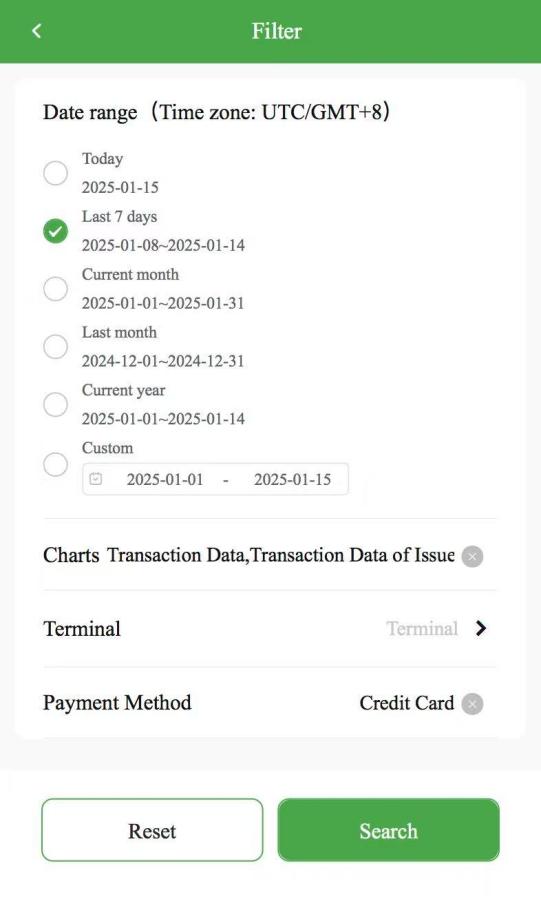The width and height of the screenshot is (541, 908).
Task: Edit custom start date 2025-01-01
Action: pyautogui.click(x=165, y=479)
